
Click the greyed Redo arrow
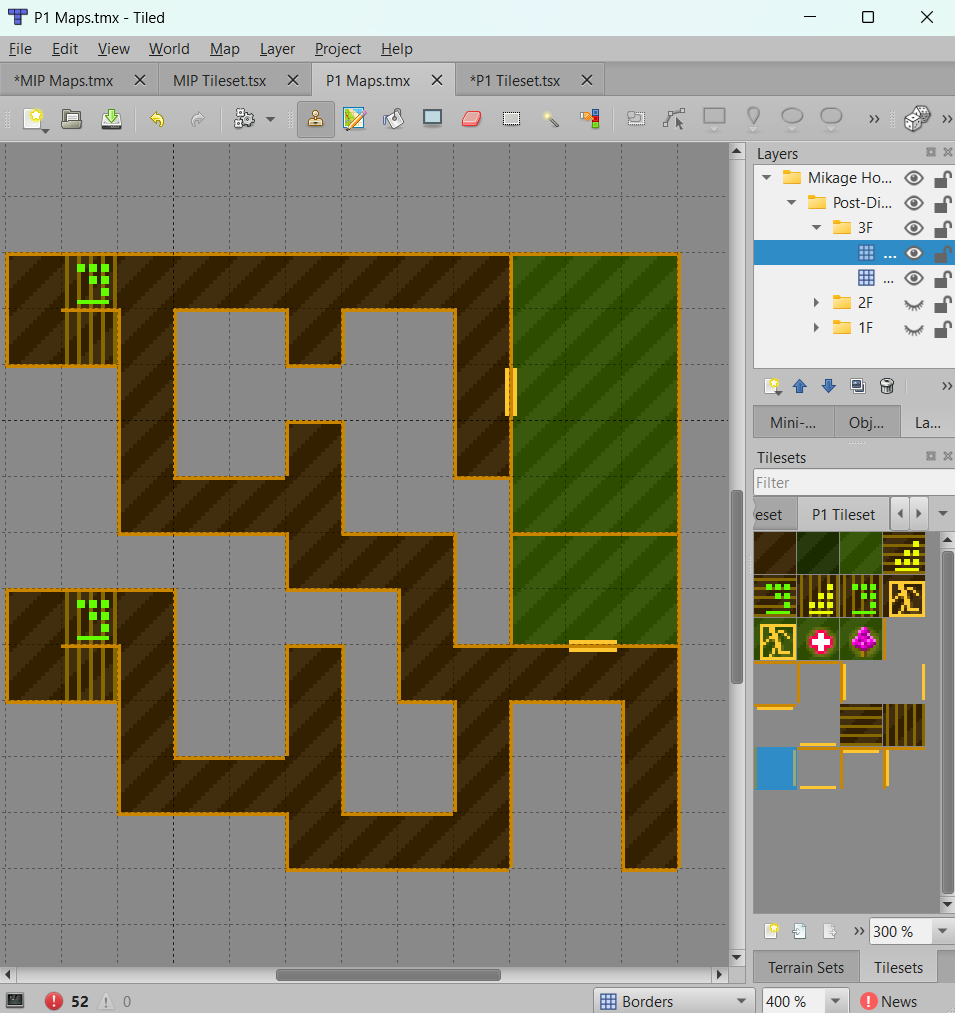pyautogui.click(x=197, y=120)
